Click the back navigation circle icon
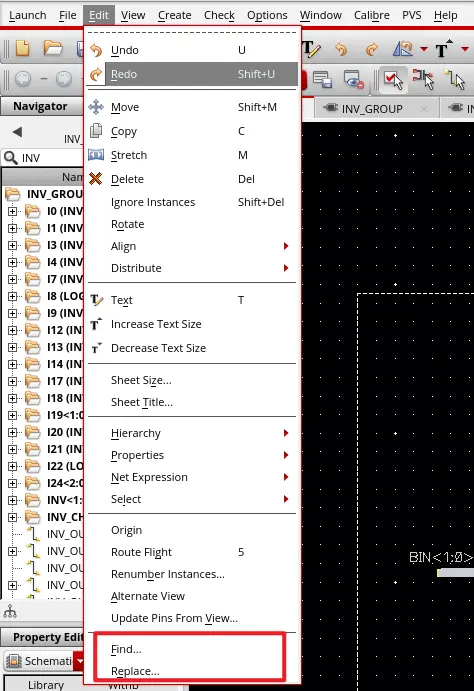The width and height of the screenshot is (474, 691). coord(23,79)
